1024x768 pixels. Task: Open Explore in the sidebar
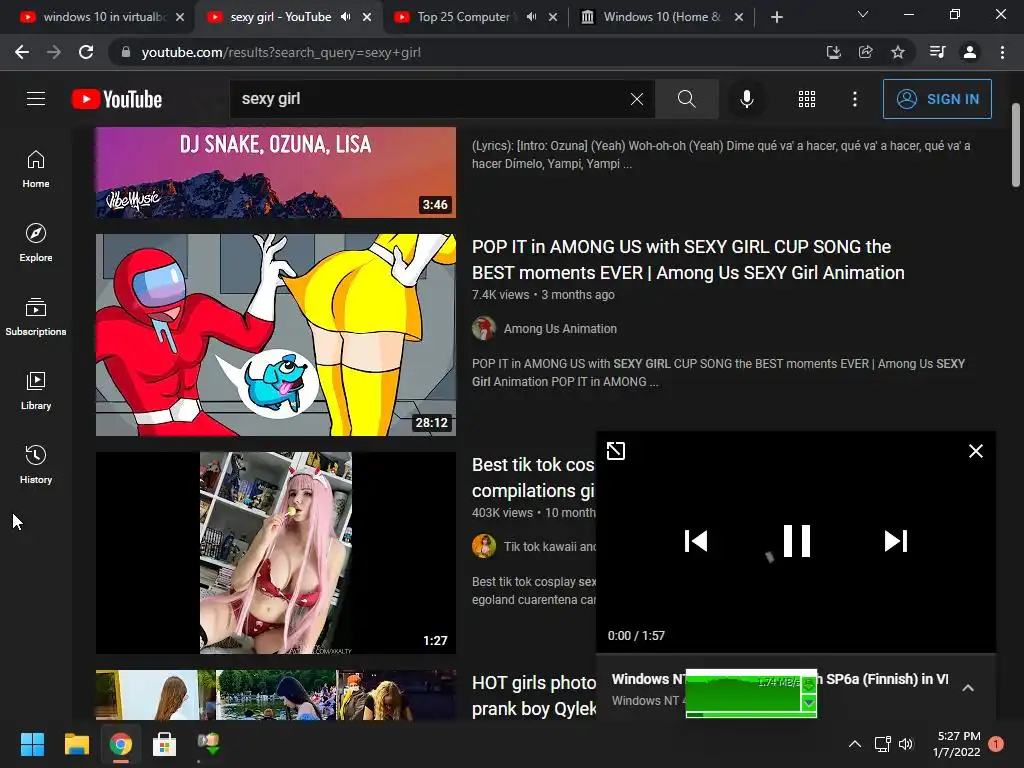(x=36, y=243)
